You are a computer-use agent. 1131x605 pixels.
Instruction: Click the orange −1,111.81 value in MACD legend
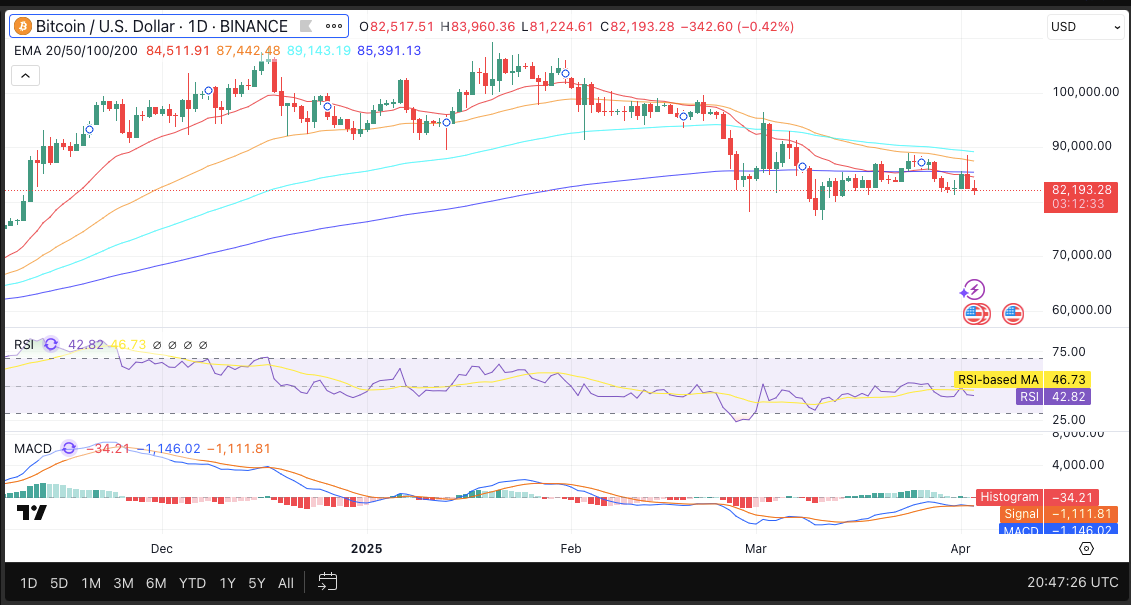pyautogui.click(x=239, y=449)
